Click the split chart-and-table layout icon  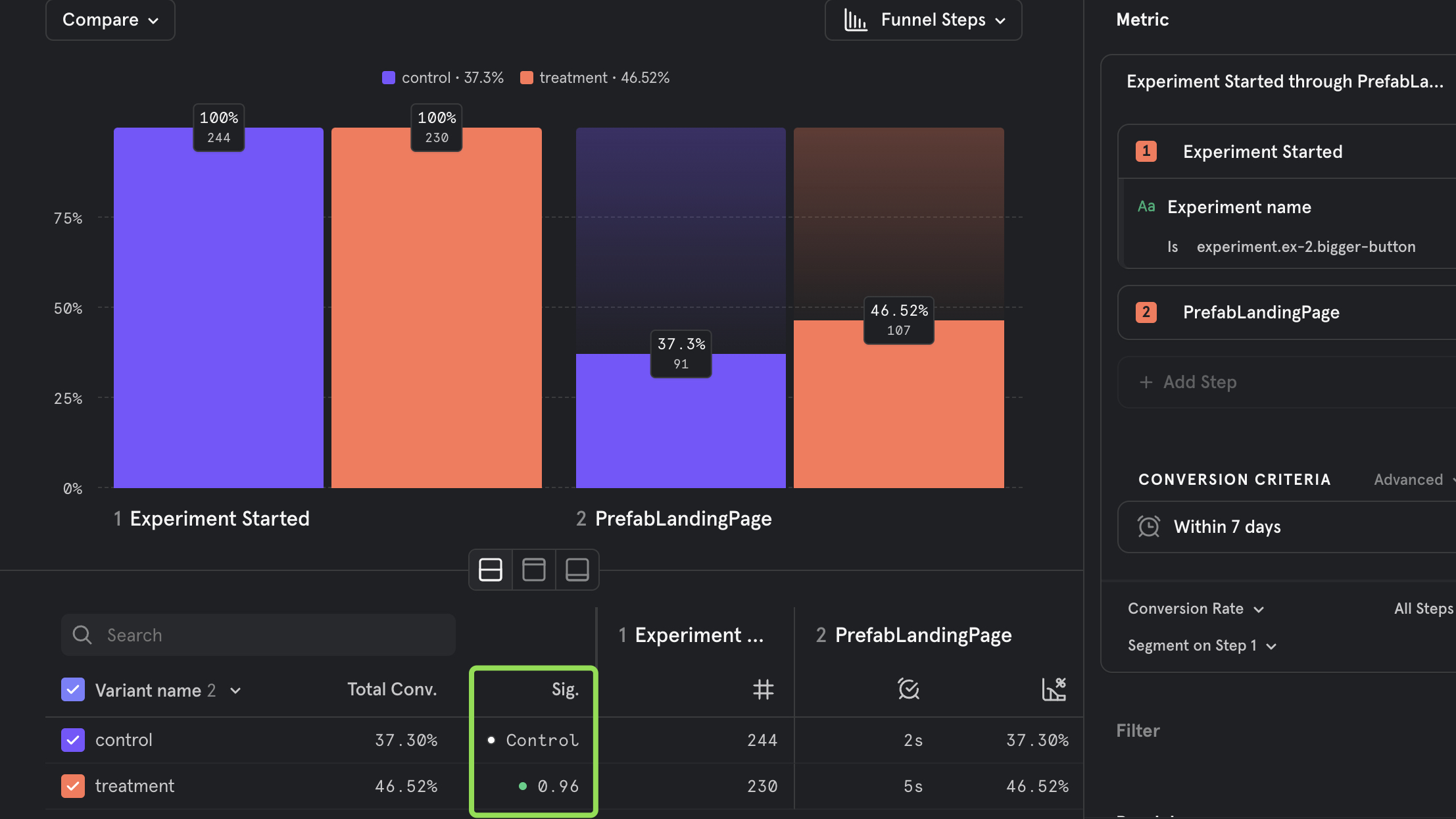[x=490, y=570]
